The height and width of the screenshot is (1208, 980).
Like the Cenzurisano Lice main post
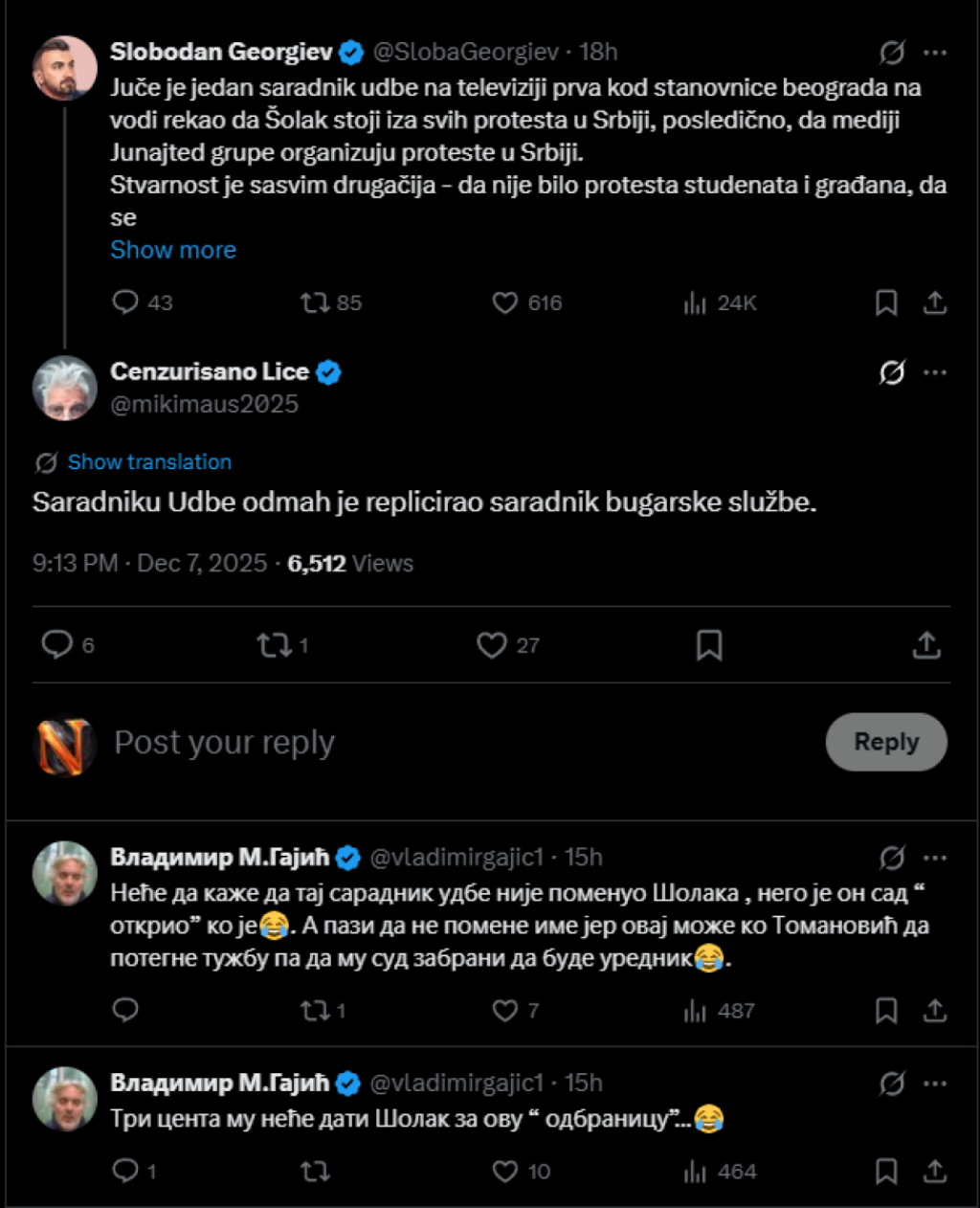492,645
